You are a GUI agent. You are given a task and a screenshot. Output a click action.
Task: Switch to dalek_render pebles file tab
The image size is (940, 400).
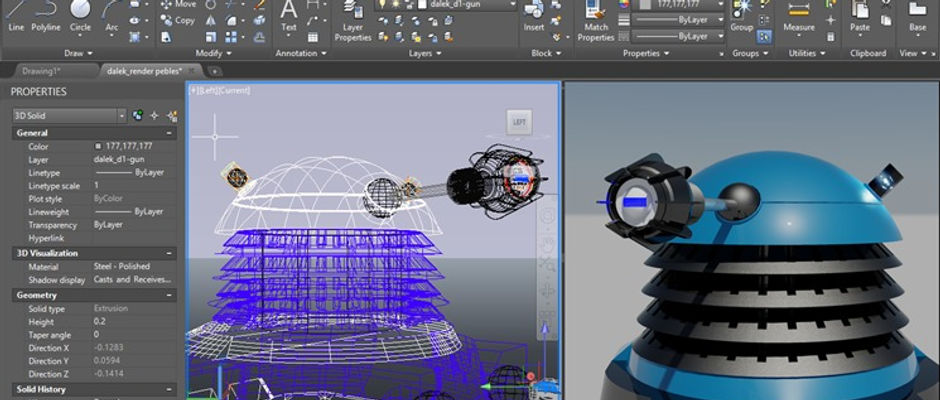152,71
